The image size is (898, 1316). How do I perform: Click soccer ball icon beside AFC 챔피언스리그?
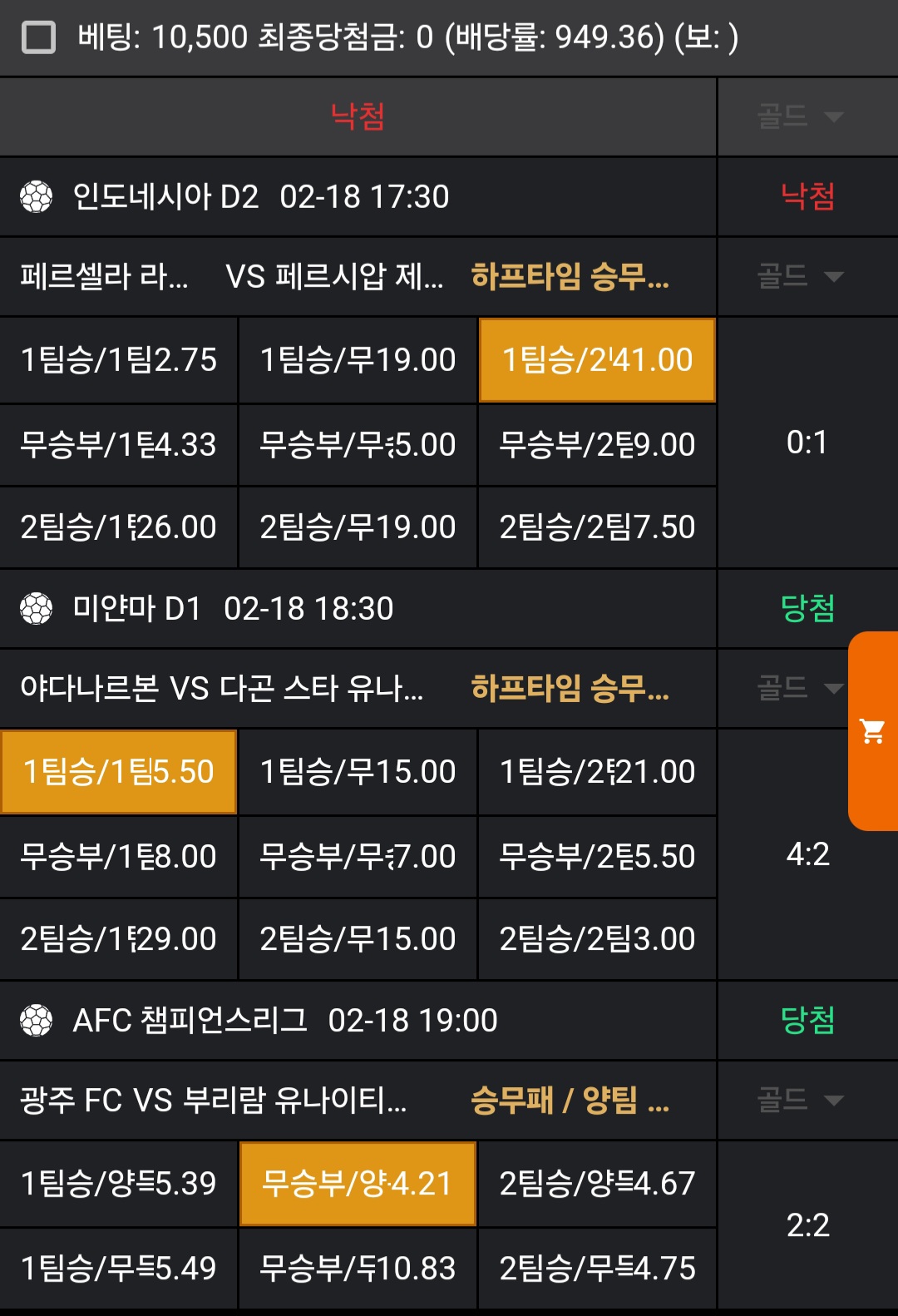pos(37,1021)
